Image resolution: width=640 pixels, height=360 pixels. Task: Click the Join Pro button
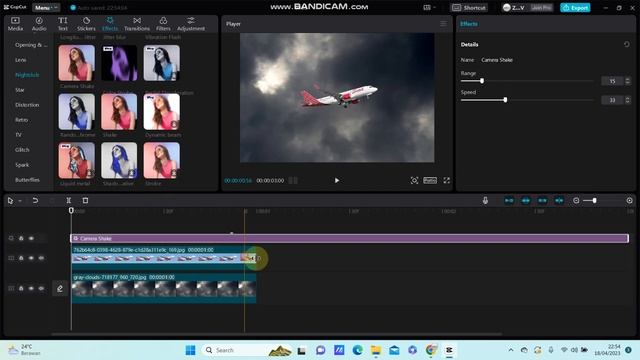541,7
